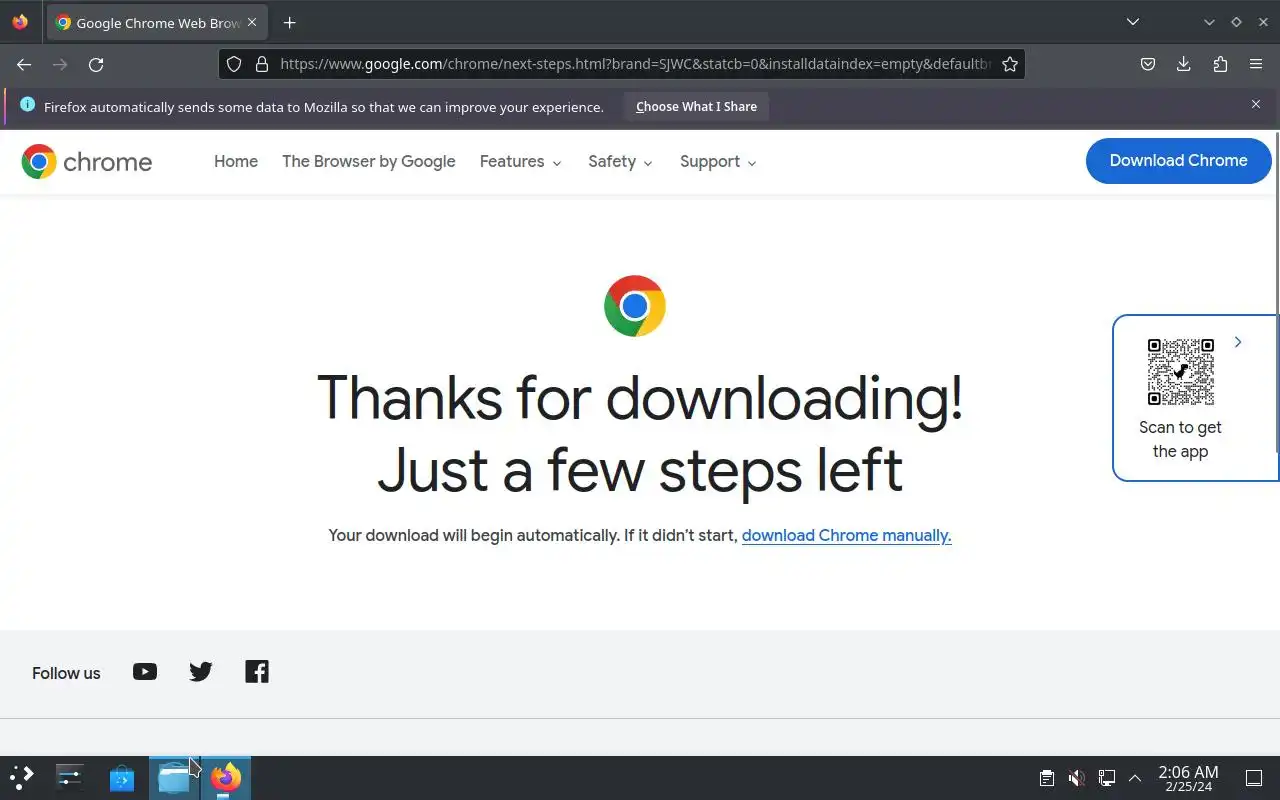Screen dimensions: 1280x800
Task: Open the YouTube follow icon
Action: 145,672
